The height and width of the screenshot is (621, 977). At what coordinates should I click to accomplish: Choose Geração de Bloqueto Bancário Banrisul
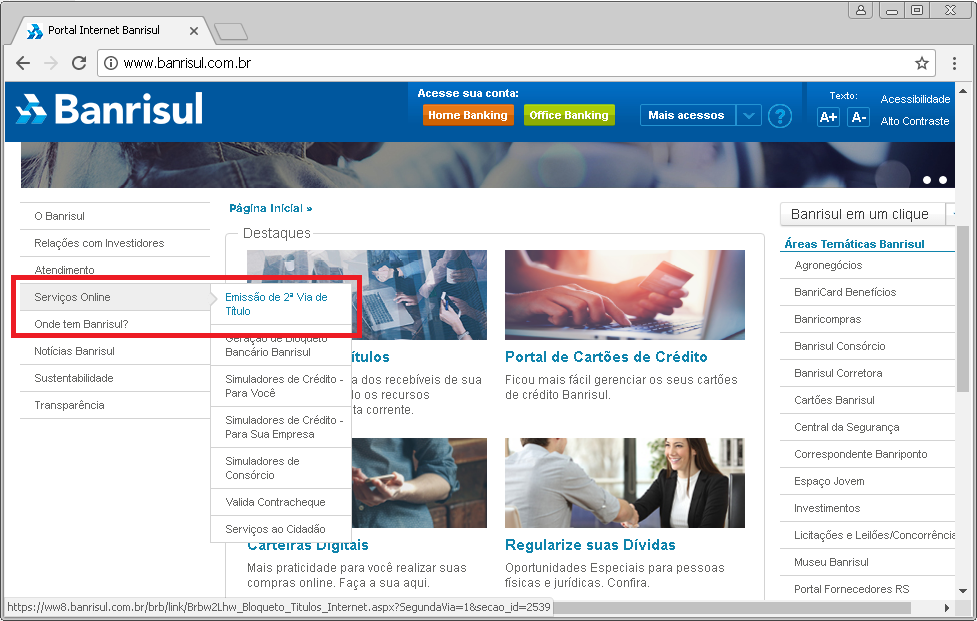[281, 345]
